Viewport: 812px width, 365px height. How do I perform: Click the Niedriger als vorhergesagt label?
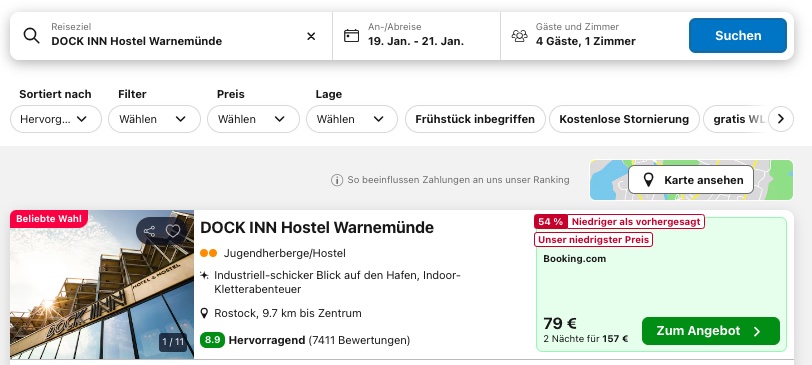(x=636, y=222)
